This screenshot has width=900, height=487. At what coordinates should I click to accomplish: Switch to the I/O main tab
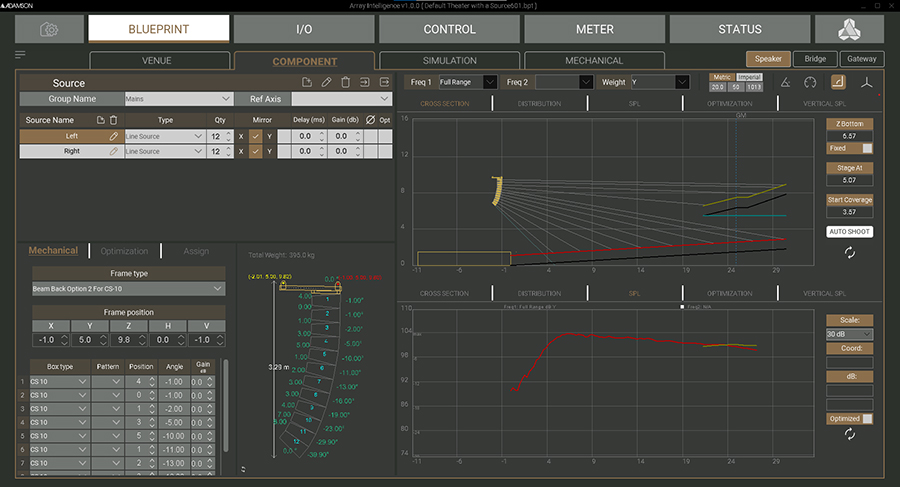(x=304, y=29)
